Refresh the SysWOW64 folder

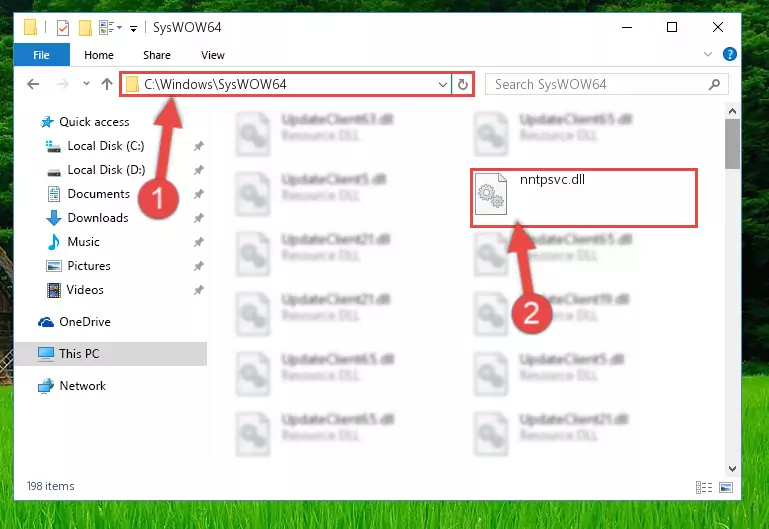(462, 84)
